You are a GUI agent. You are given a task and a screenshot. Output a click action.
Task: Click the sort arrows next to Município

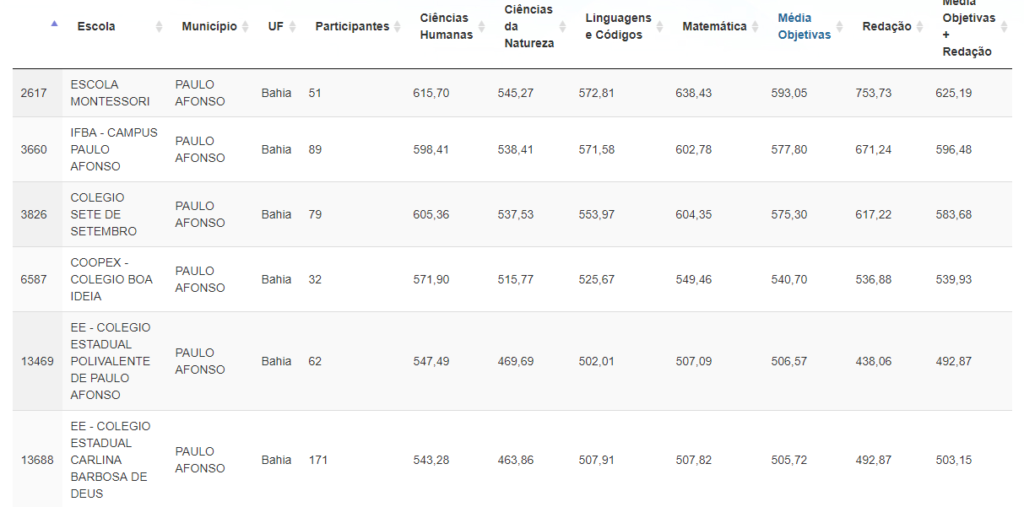[x=246, y=27]
